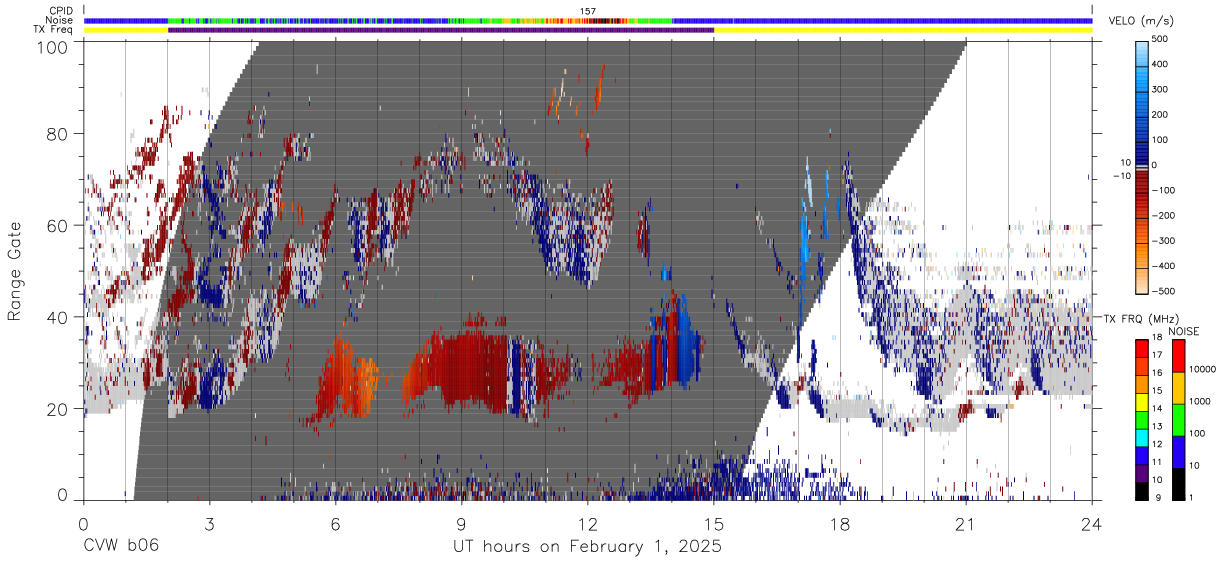Click the 24 label on UT hours axis
Viewport: 1228px width, 567px height.
coord(1092,524)
